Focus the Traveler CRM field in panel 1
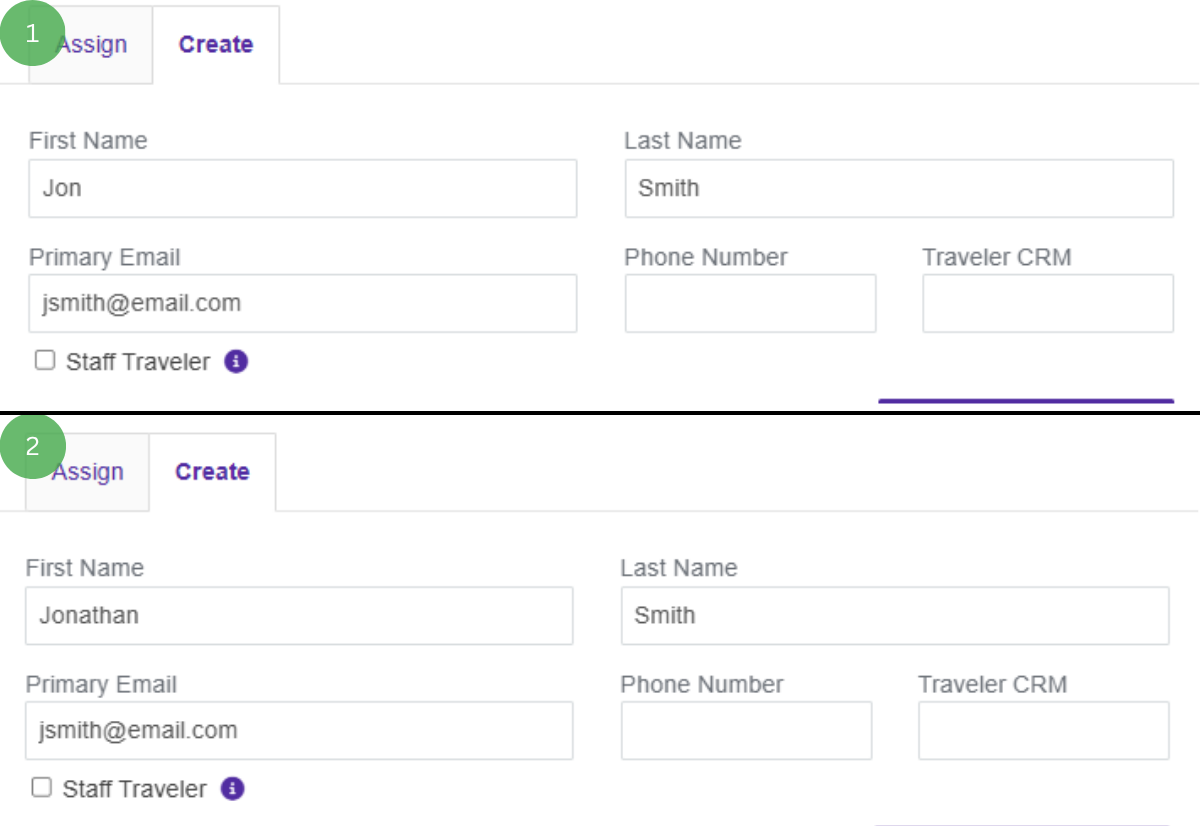1200x826 pixels. [x=1048, y=303]
